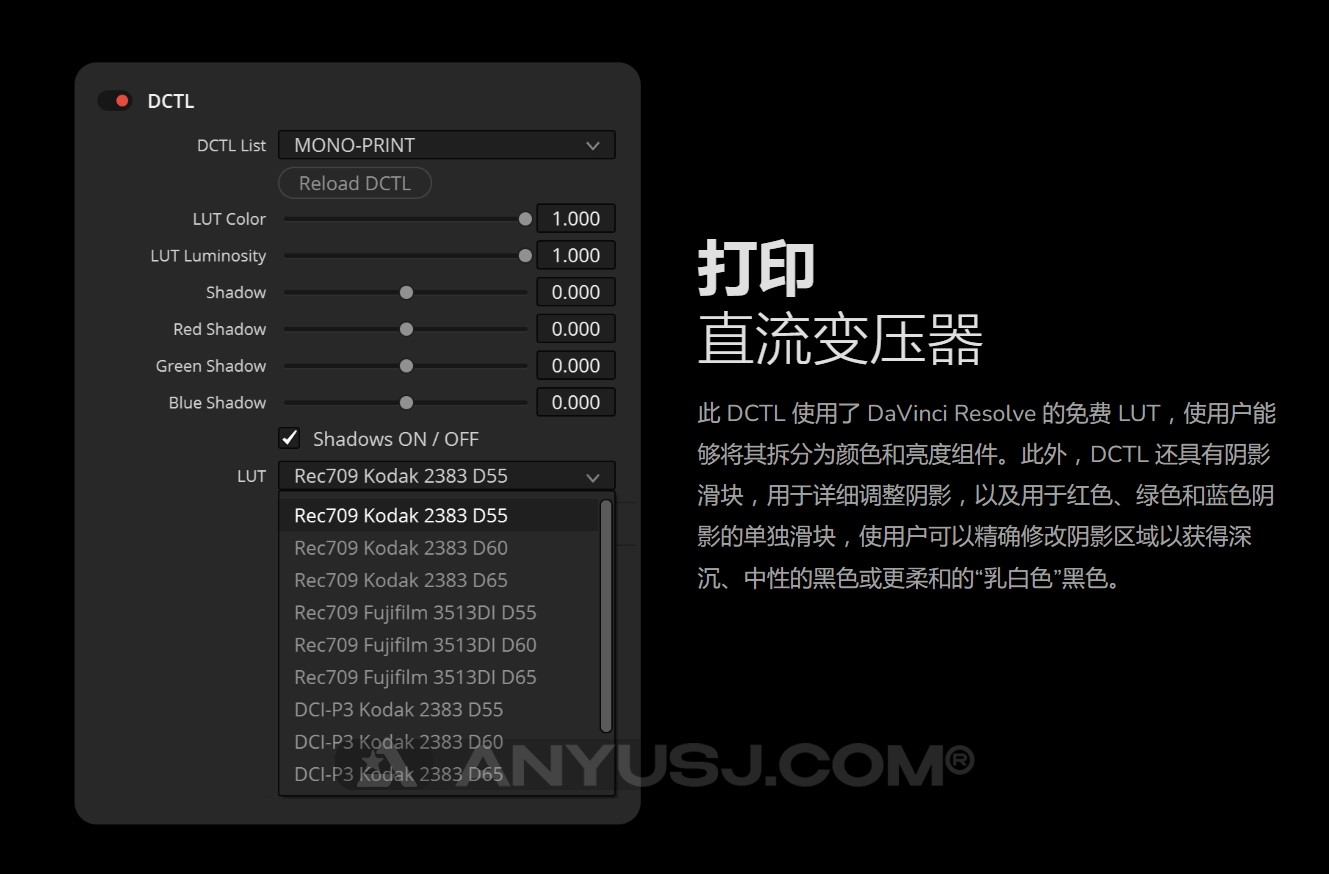Click the Reload DCTL button

point(355,183)
